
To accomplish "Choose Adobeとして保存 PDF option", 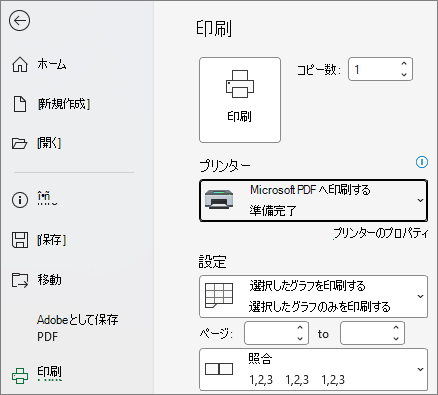I will (77, 328).
